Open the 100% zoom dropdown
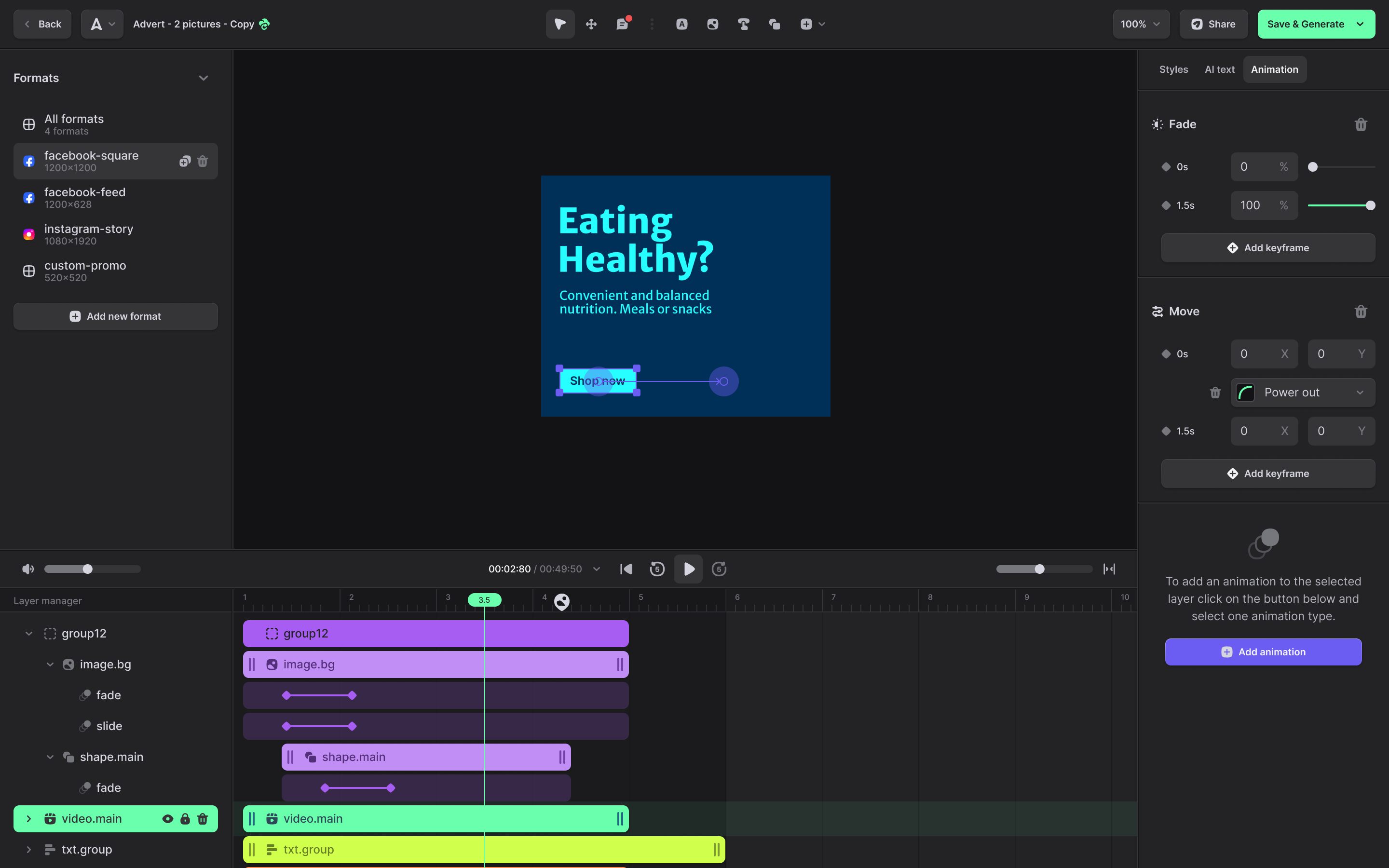 [x=1141, y=24]
